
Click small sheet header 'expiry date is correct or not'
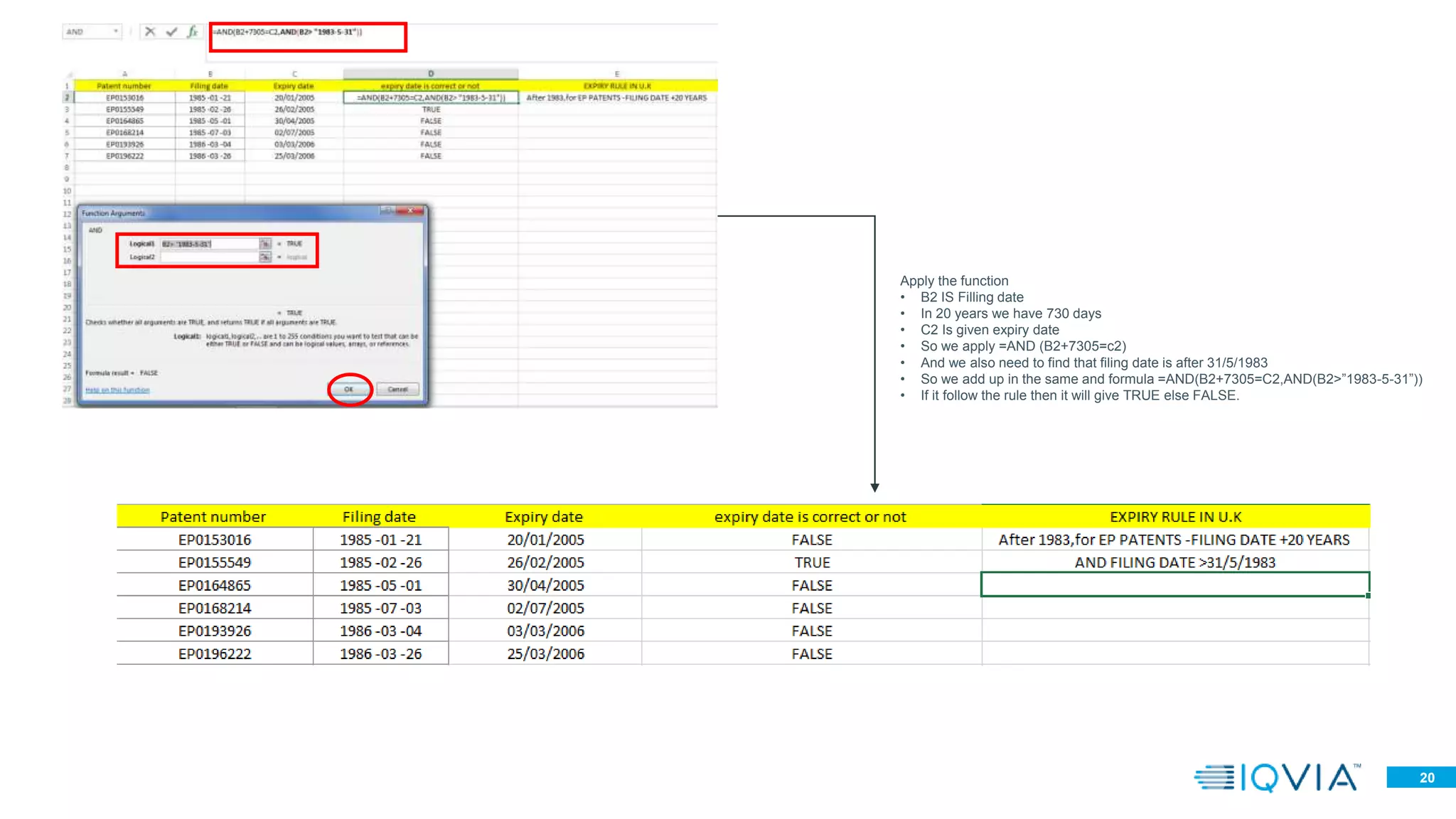pos(431,86)
